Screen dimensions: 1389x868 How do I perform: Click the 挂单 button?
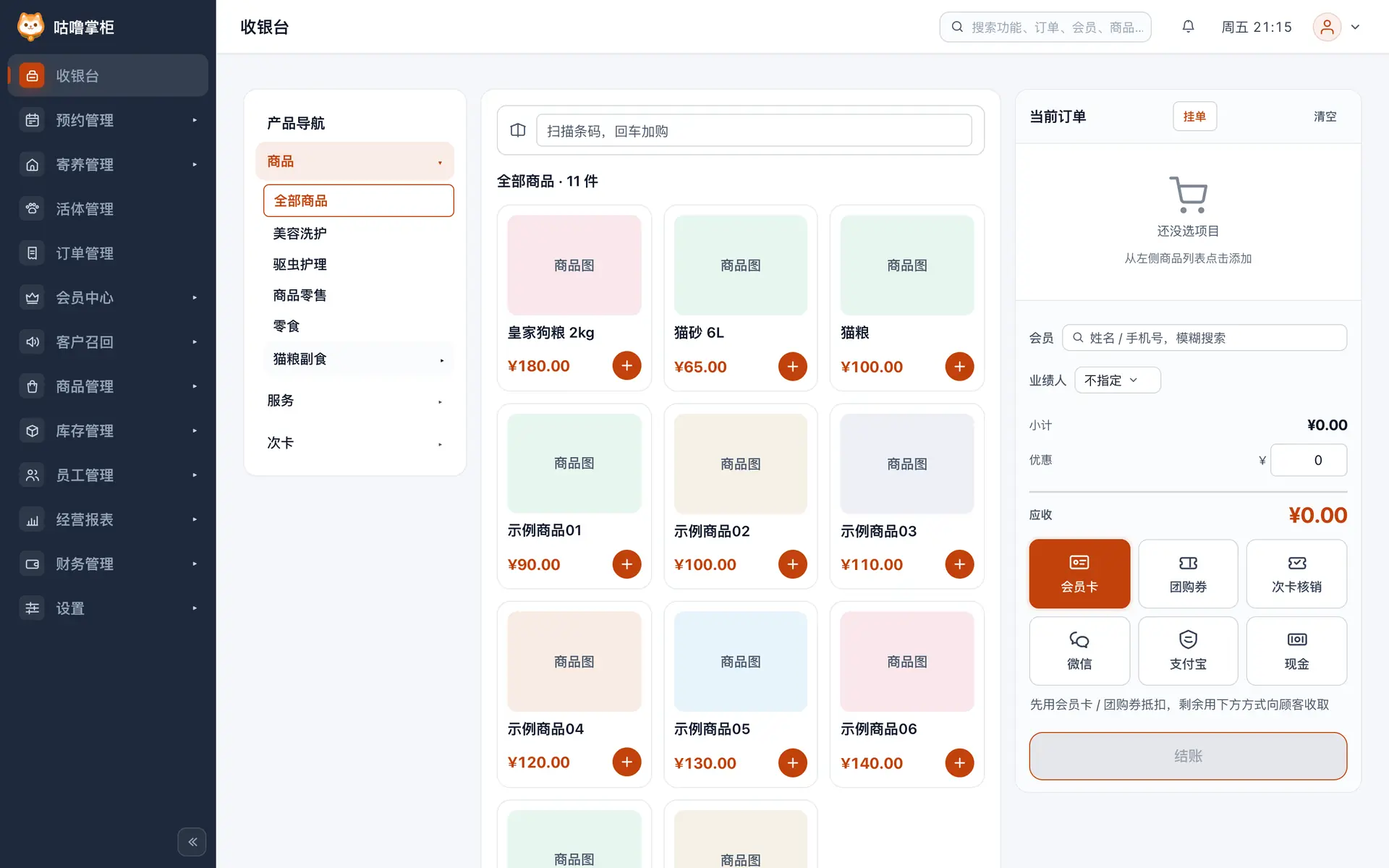pyautogui.click(x=1194, y=116)
